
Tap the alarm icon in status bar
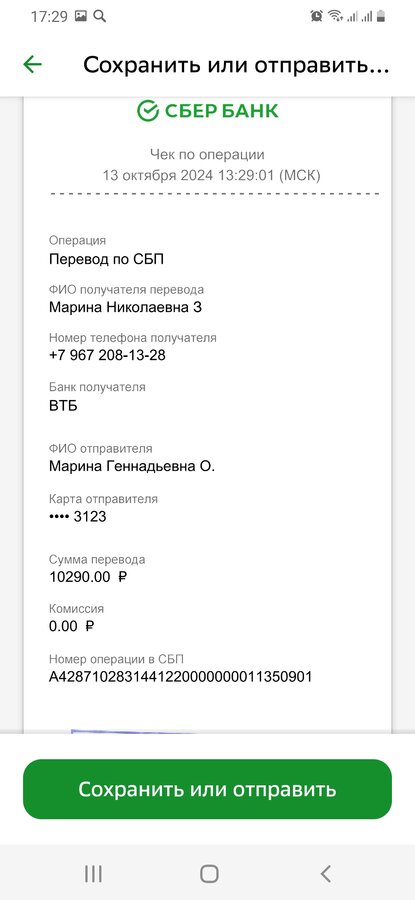click(316, 16)
